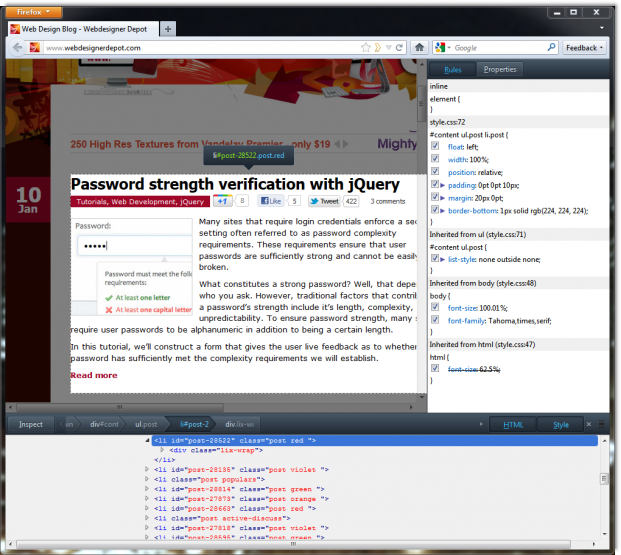Reload the page with refresh icon
The height and width of the screenshot is (555, 621).
tap(399, 48)
